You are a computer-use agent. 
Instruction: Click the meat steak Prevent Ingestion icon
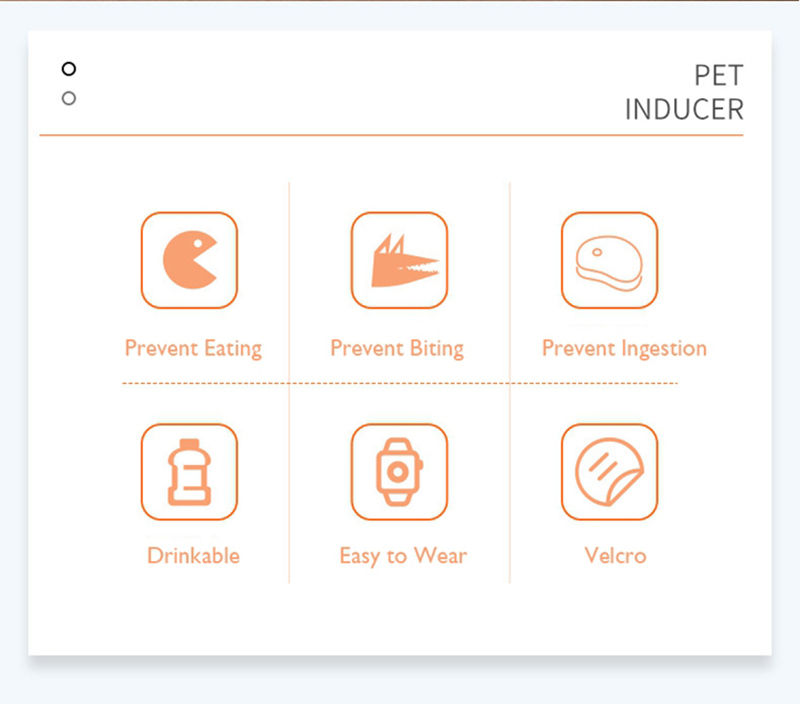click(609, 260)
